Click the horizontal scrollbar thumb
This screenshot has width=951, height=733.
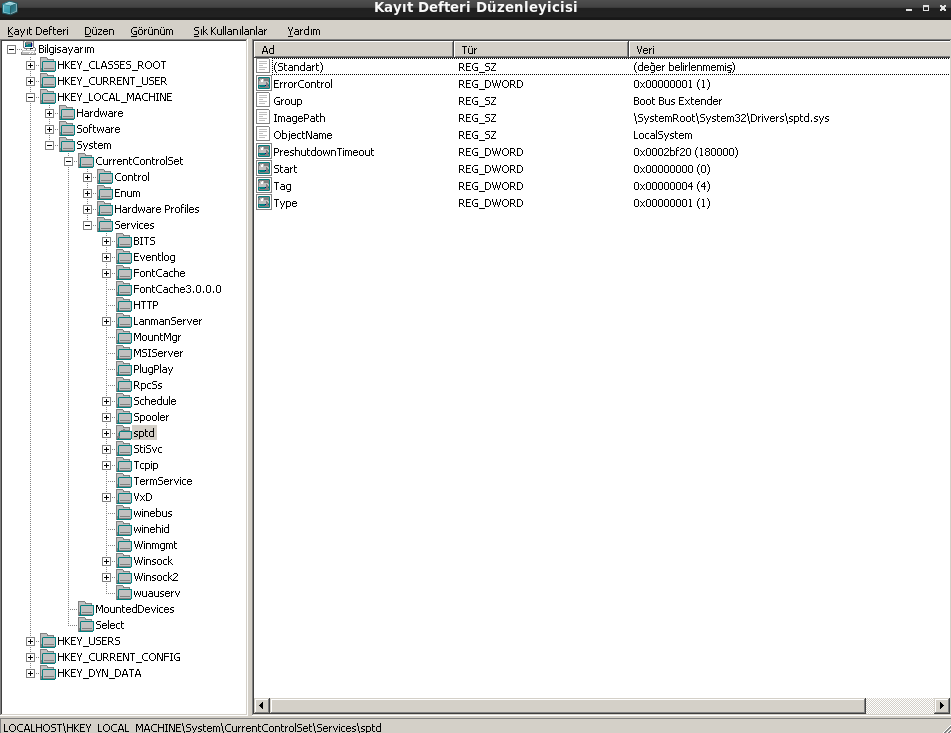[567, 706]
